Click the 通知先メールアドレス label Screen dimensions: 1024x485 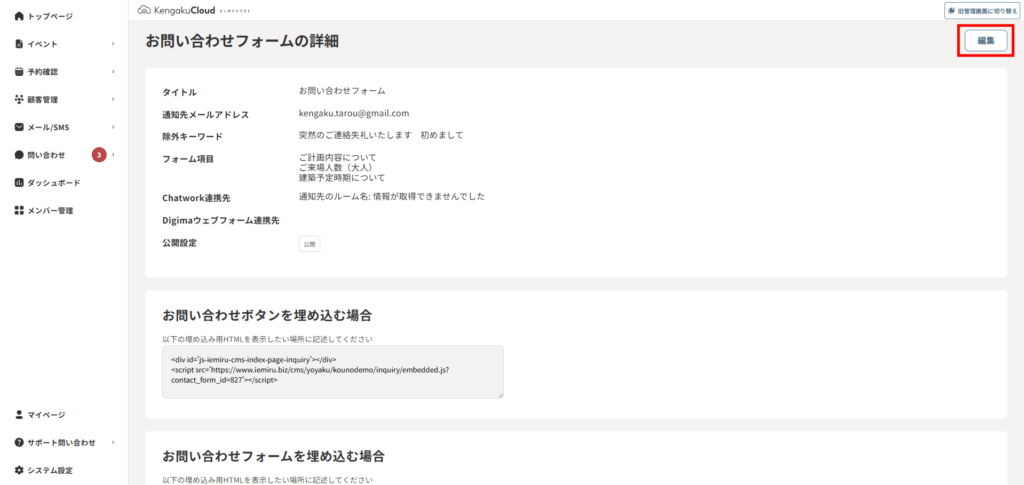pos(206,115)
